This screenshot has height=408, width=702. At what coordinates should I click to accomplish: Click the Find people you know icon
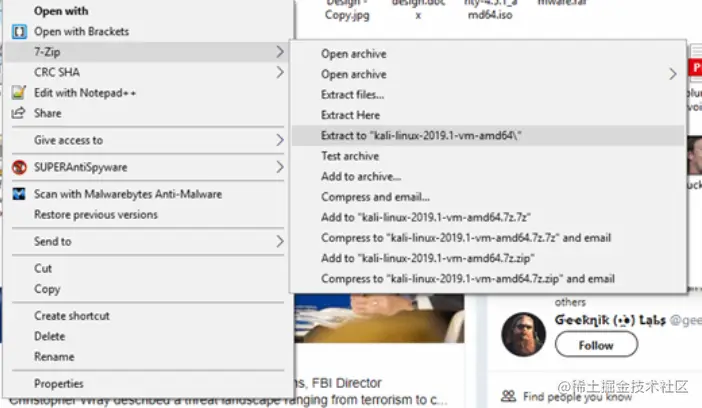pos(508,396)
